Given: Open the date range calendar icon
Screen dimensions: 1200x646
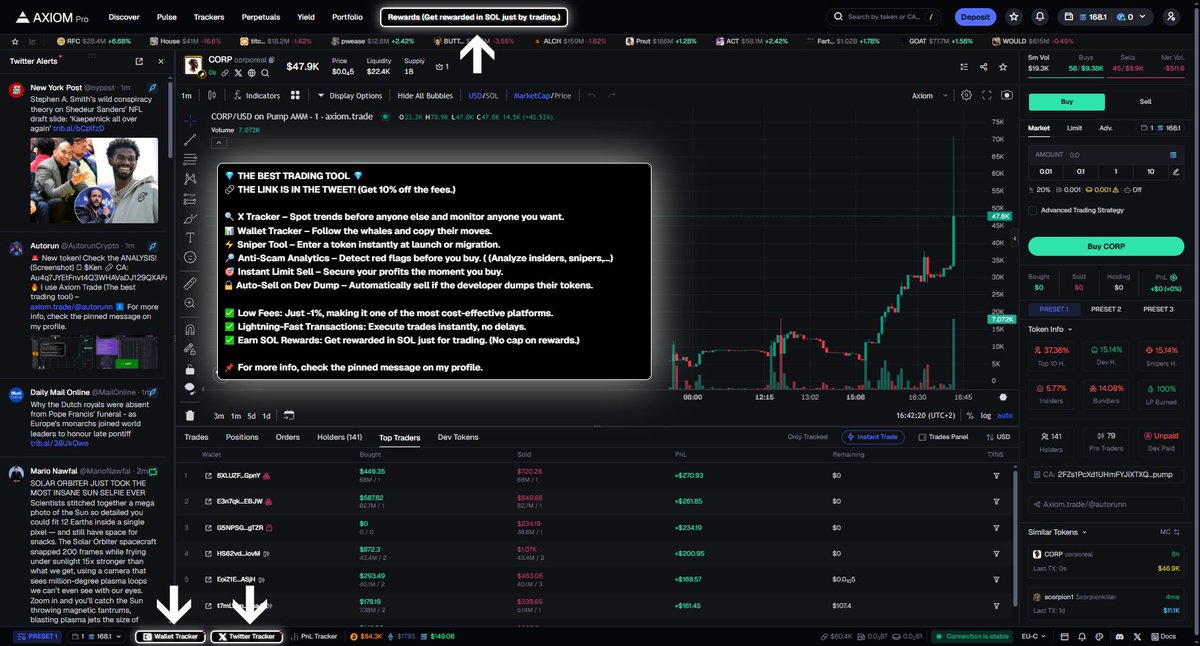Looking at the screenshot, I should (x=288, y=415).
